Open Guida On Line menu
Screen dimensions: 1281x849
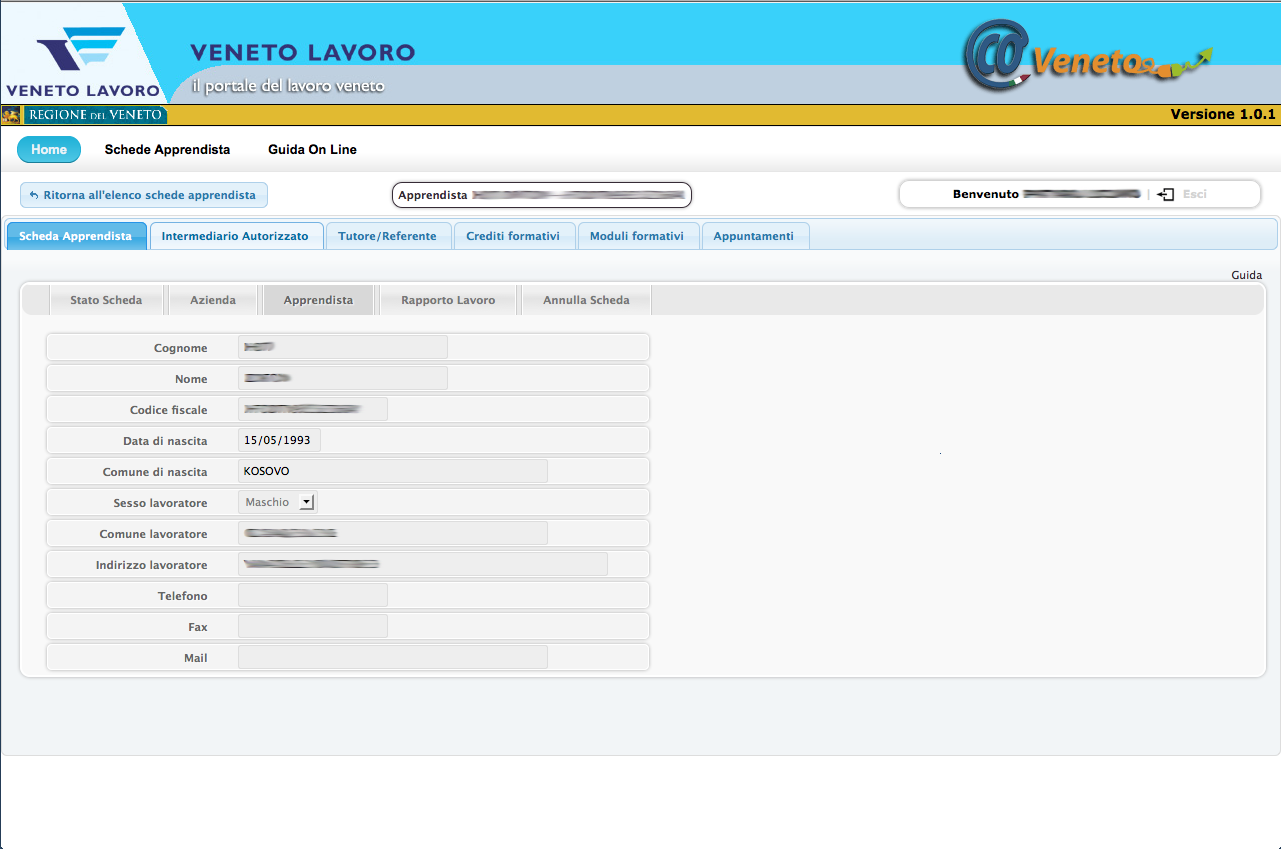click(x=312, y=150)
